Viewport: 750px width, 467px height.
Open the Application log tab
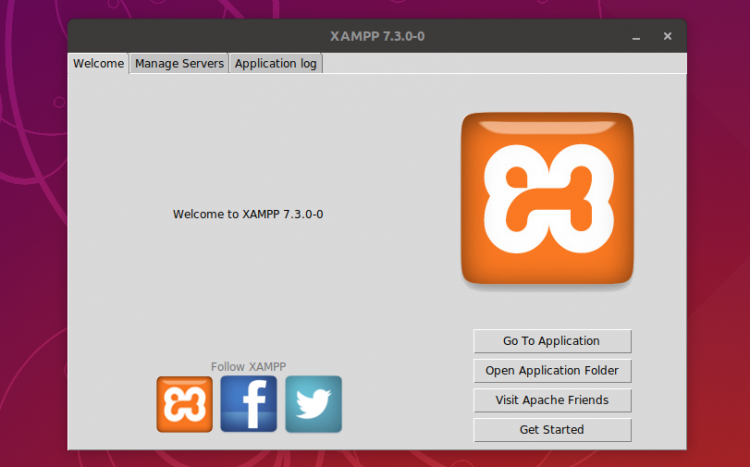point(276,64)
